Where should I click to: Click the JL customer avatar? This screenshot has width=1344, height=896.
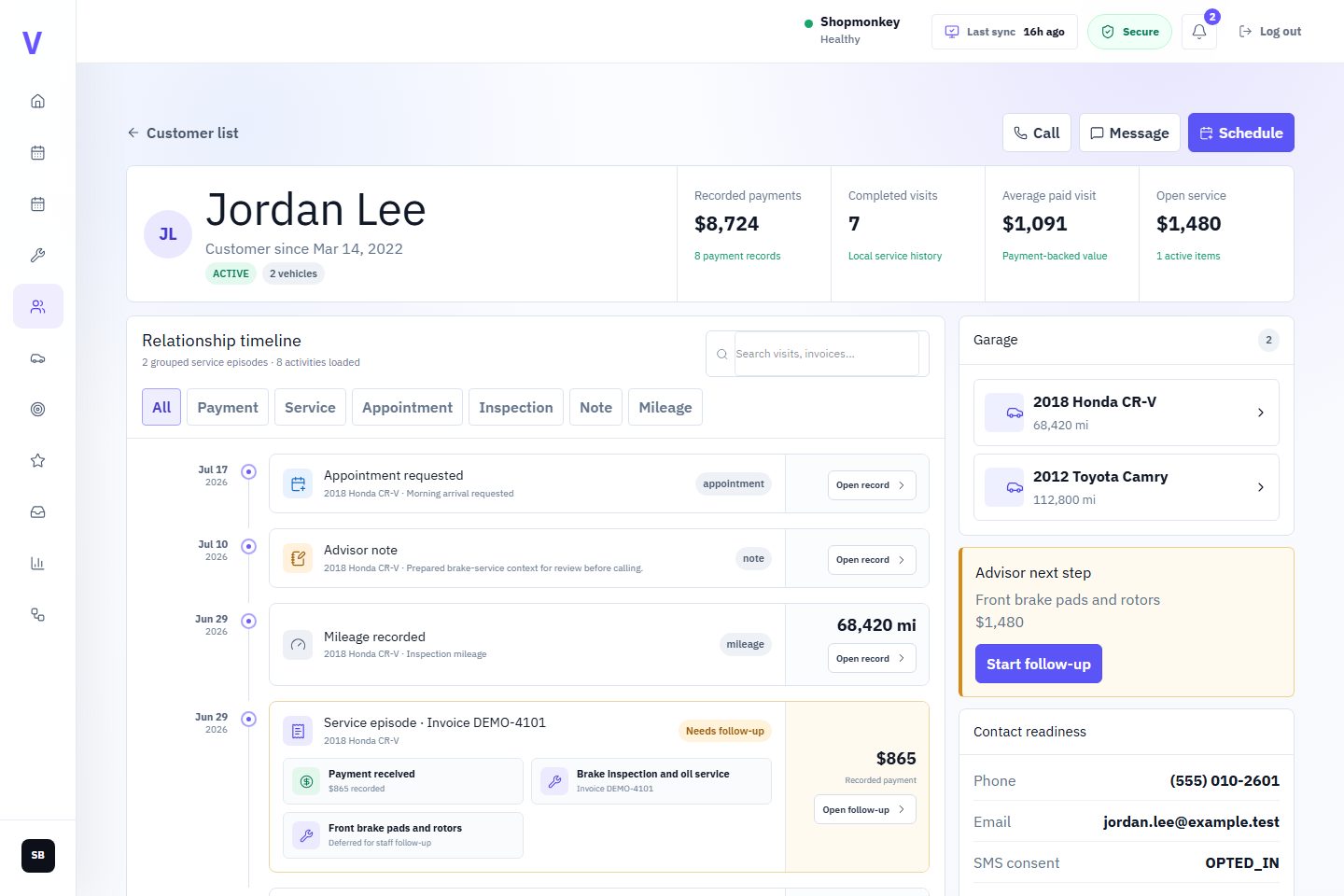[x=168, y=234]
